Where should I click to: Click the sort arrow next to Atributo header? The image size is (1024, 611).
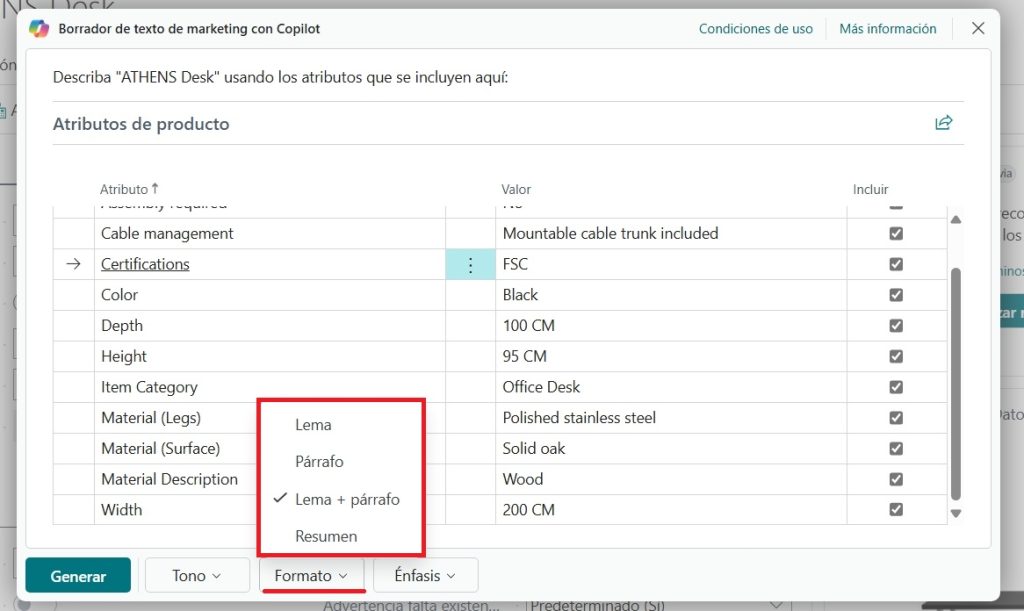click(x=155, y=189)
